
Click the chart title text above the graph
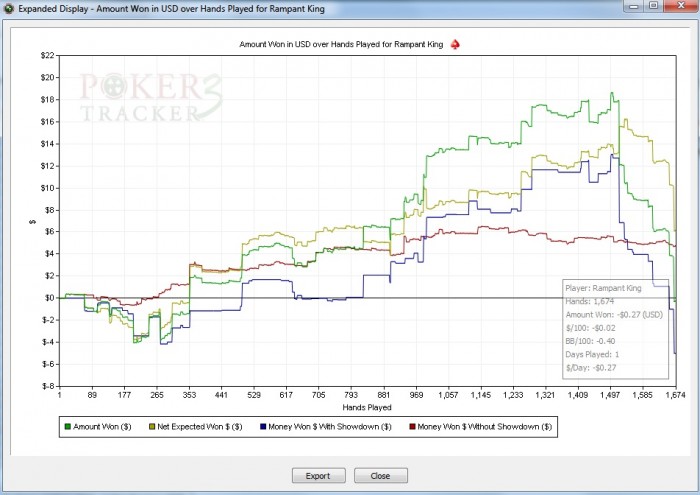341,44
